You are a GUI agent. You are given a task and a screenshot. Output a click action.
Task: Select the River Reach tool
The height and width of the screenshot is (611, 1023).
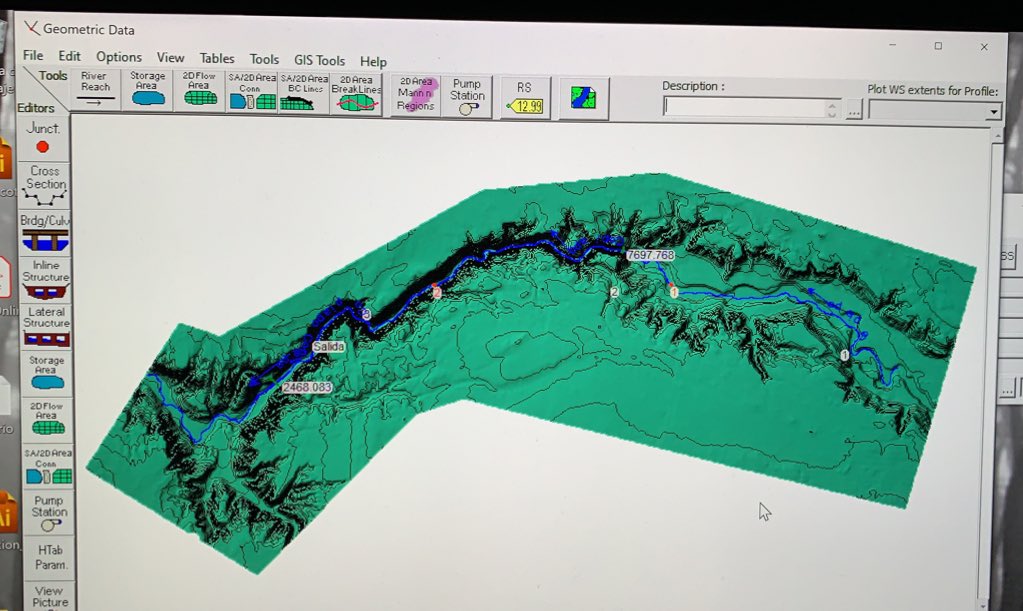(96, 89)
